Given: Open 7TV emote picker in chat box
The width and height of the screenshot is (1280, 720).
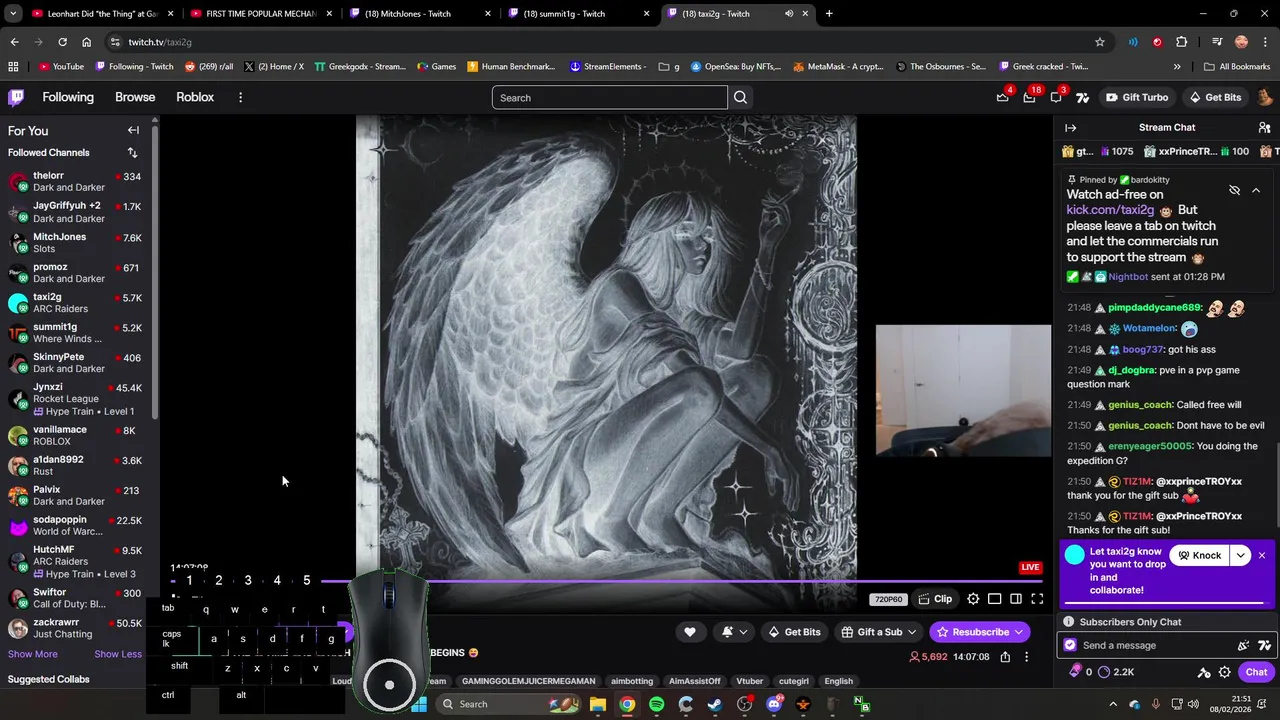Looking at the screenshot, I should click(1264, 645).
